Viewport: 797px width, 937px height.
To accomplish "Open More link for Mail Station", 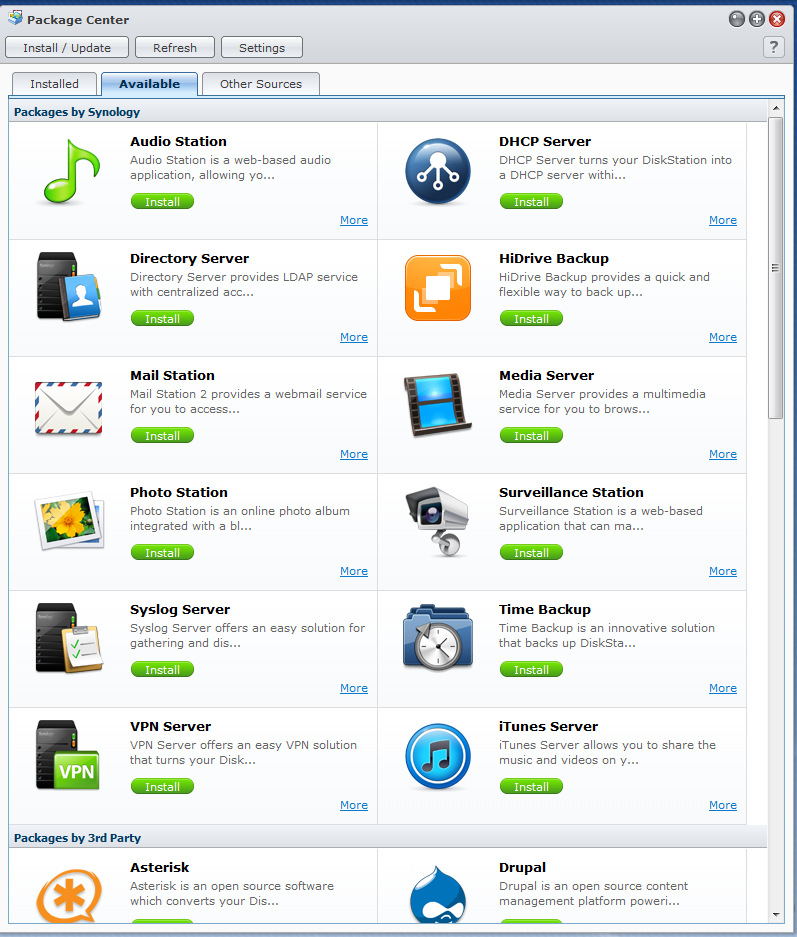I will tap(354, 454).
